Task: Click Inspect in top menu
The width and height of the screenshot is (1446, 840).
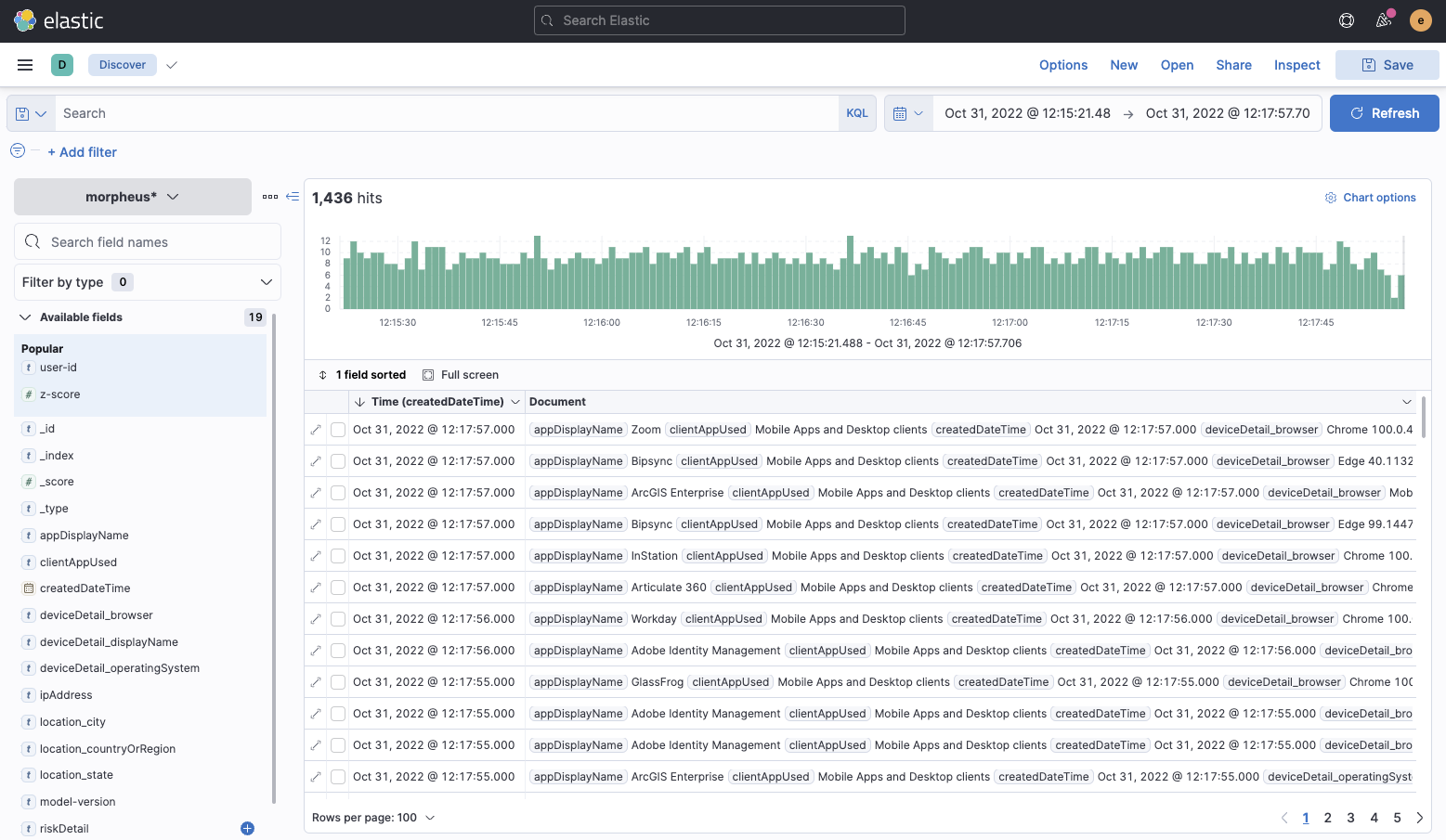Action: point(1296,65)
